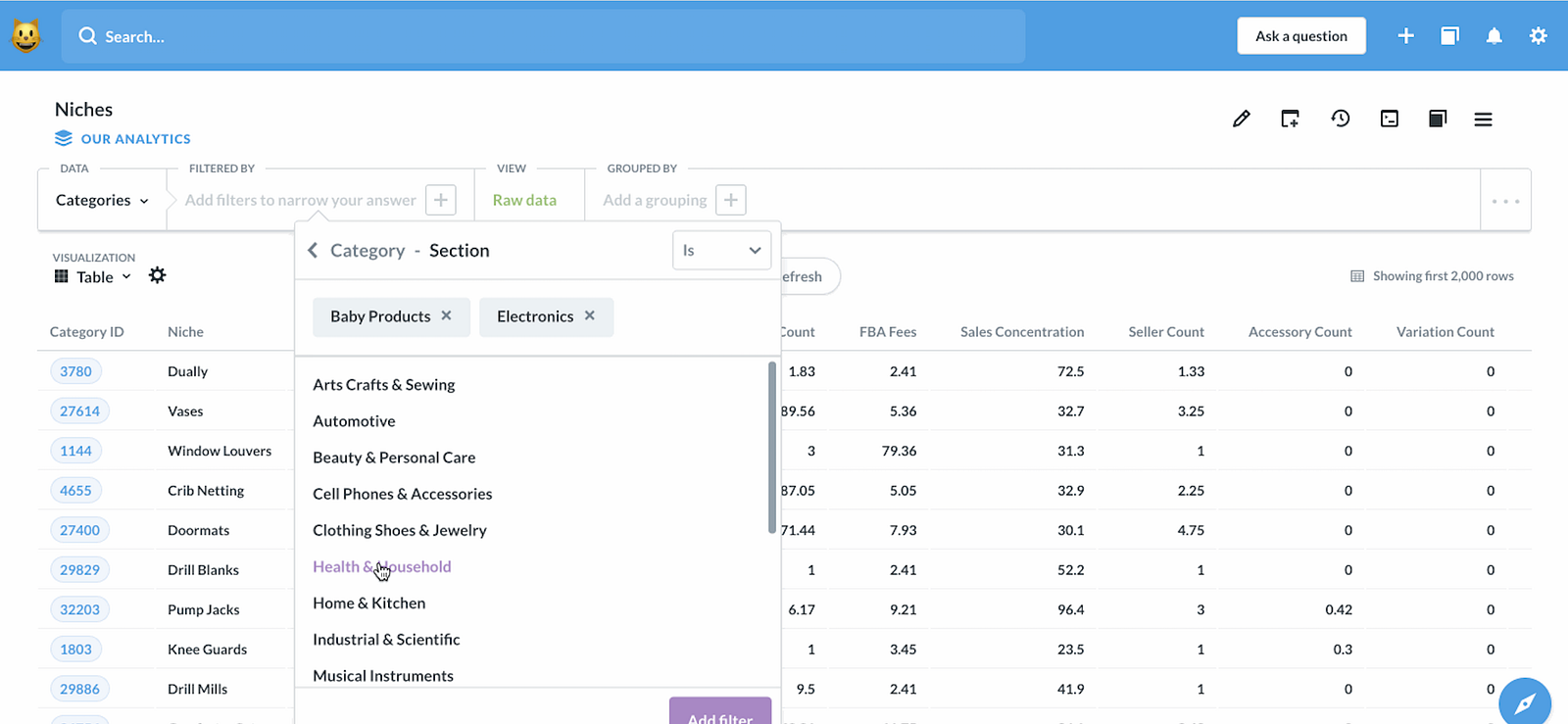Viewport: 1568px width, 724px height.
Task: Open the revision history clock icon
Action: click(x=1341, y=119)
